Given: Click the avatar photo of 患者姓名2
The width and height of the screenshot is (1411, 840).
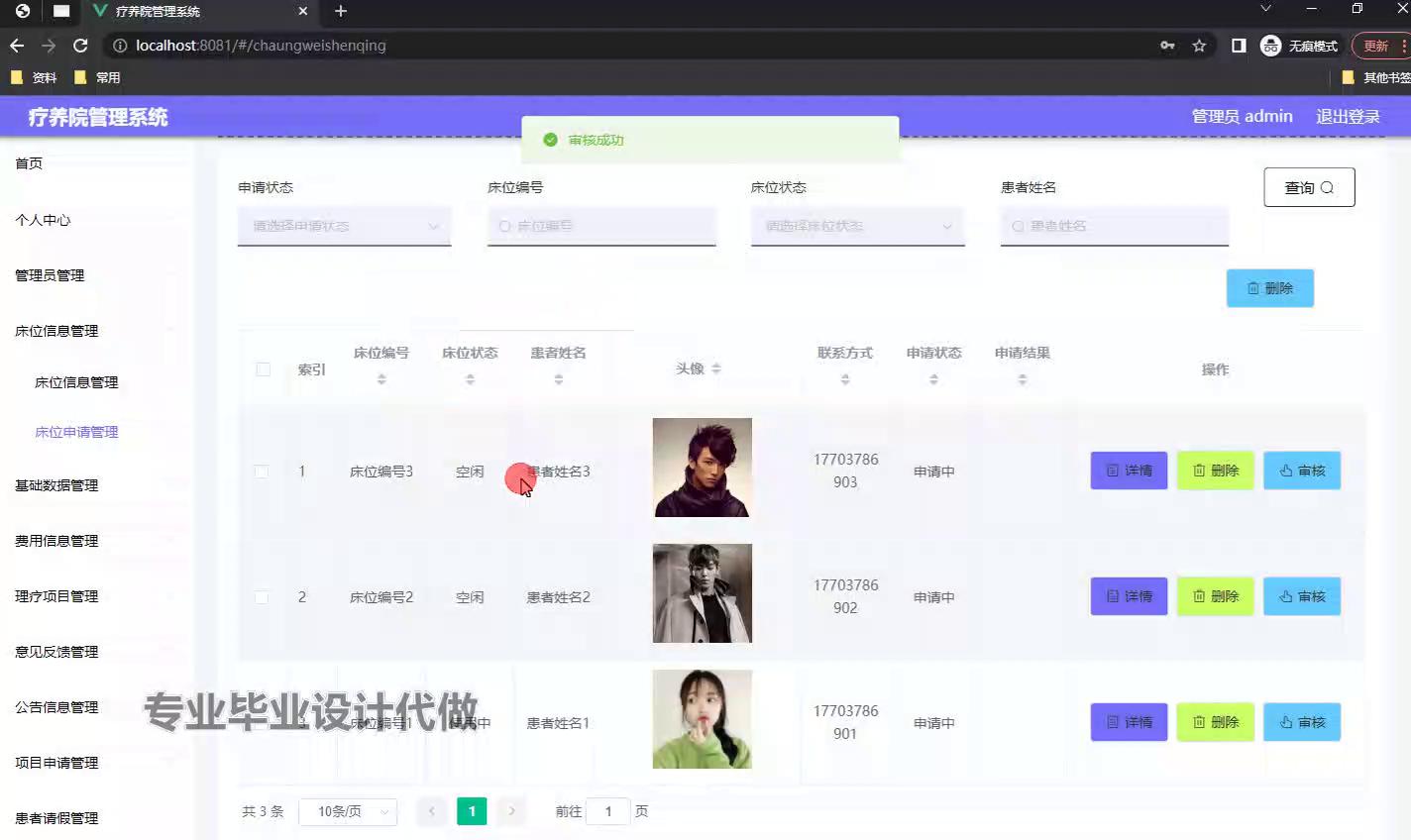Looking at the screenshot, I should (x=702, y=593).
